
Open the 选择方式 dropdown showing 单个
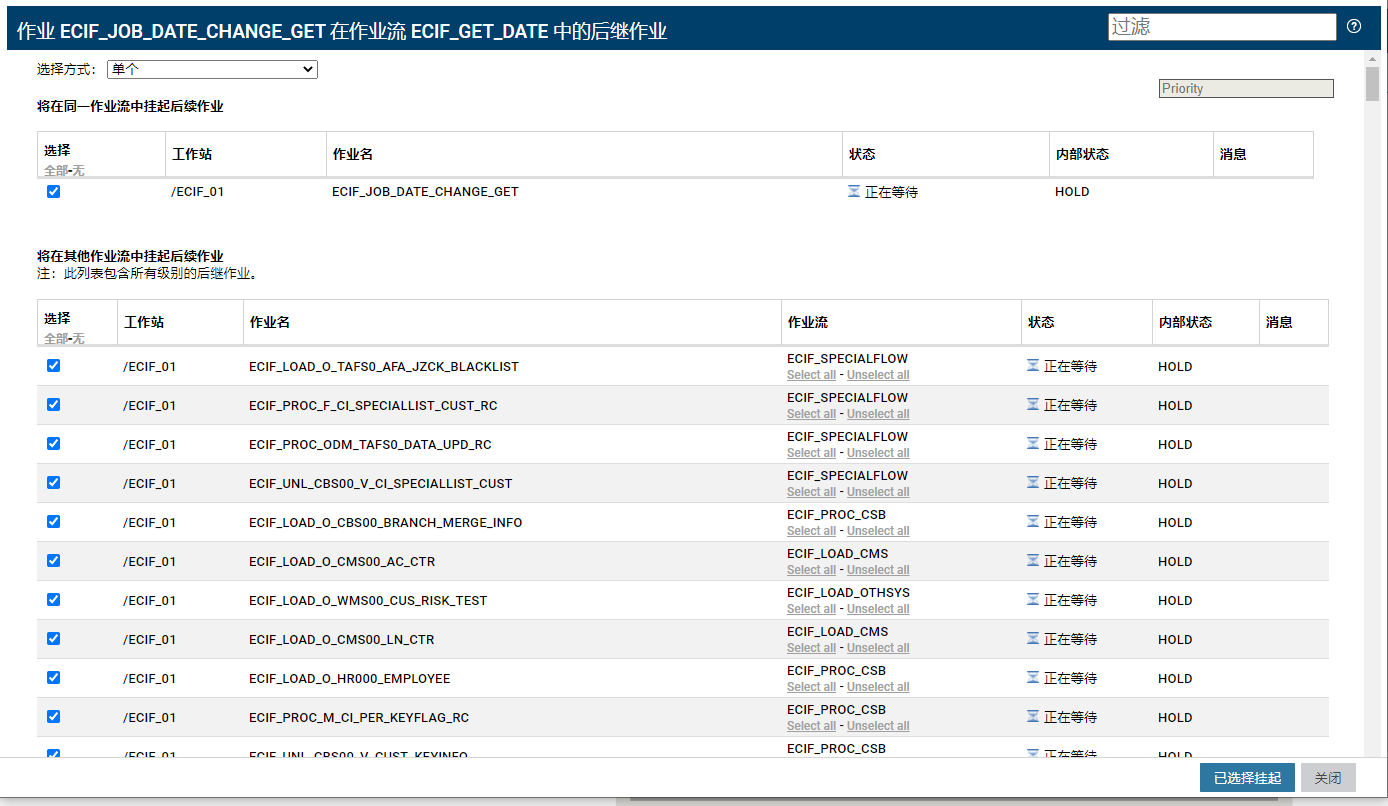coord(211,69)
